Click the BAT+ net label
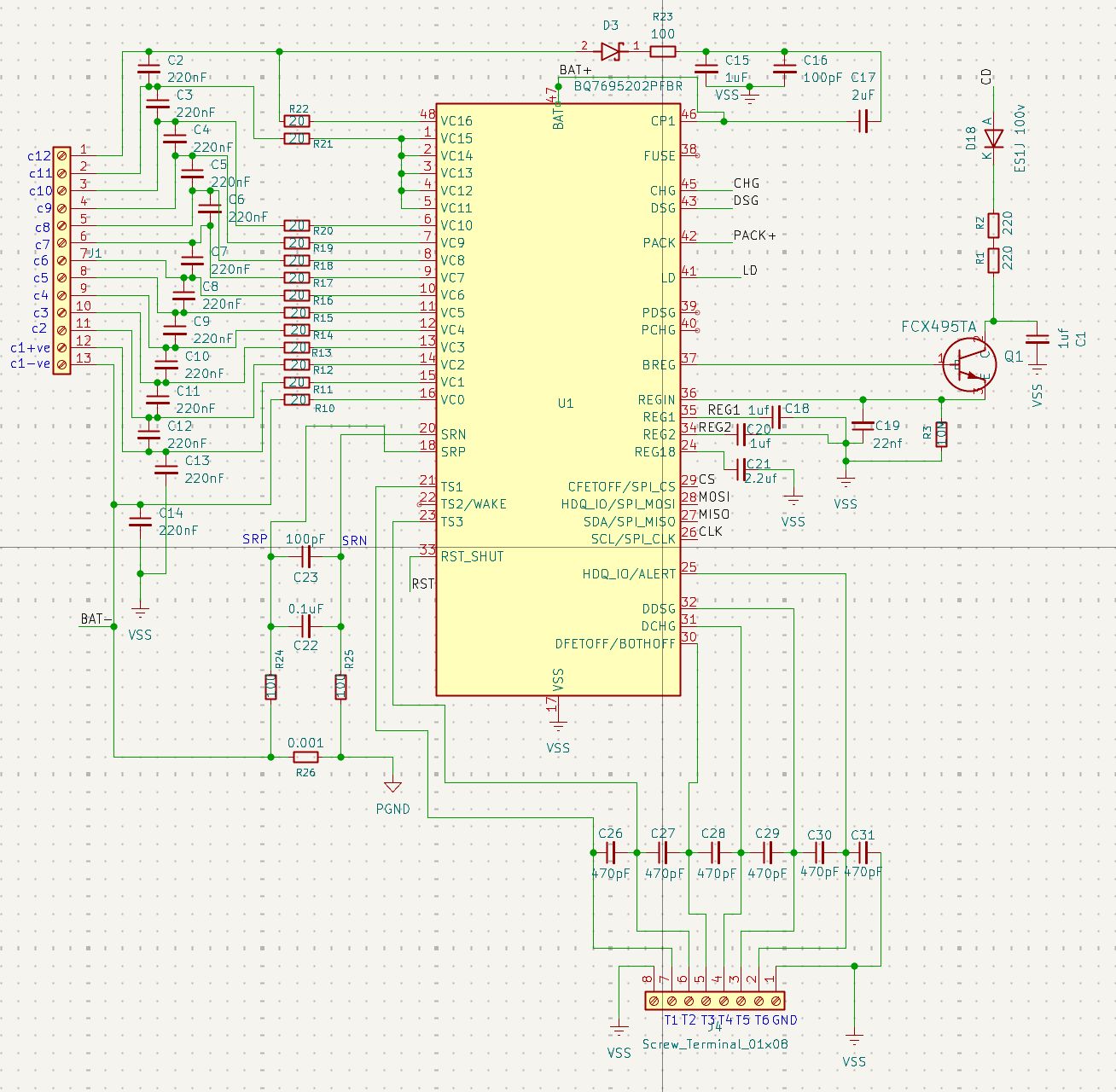Viewport: 1116px width, 1092px height. tap(575, 69)
